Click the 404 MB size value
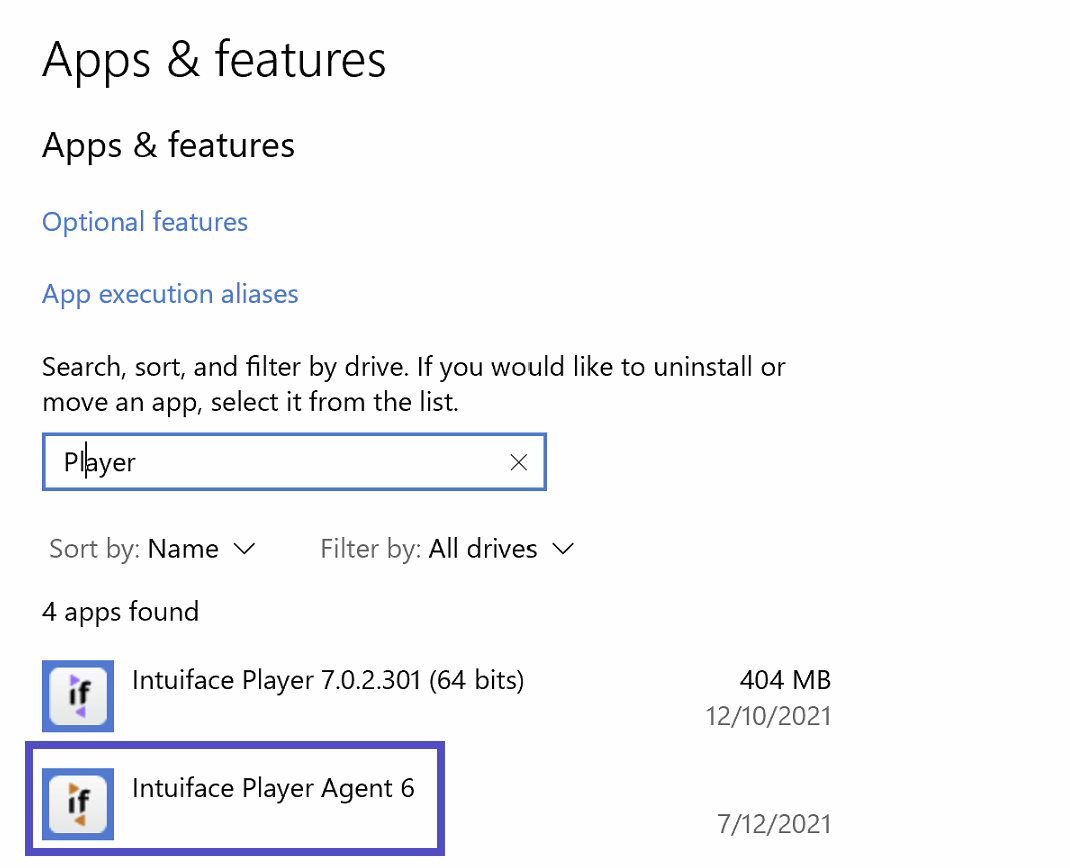Screen dimensions: 1070x868 785,680
